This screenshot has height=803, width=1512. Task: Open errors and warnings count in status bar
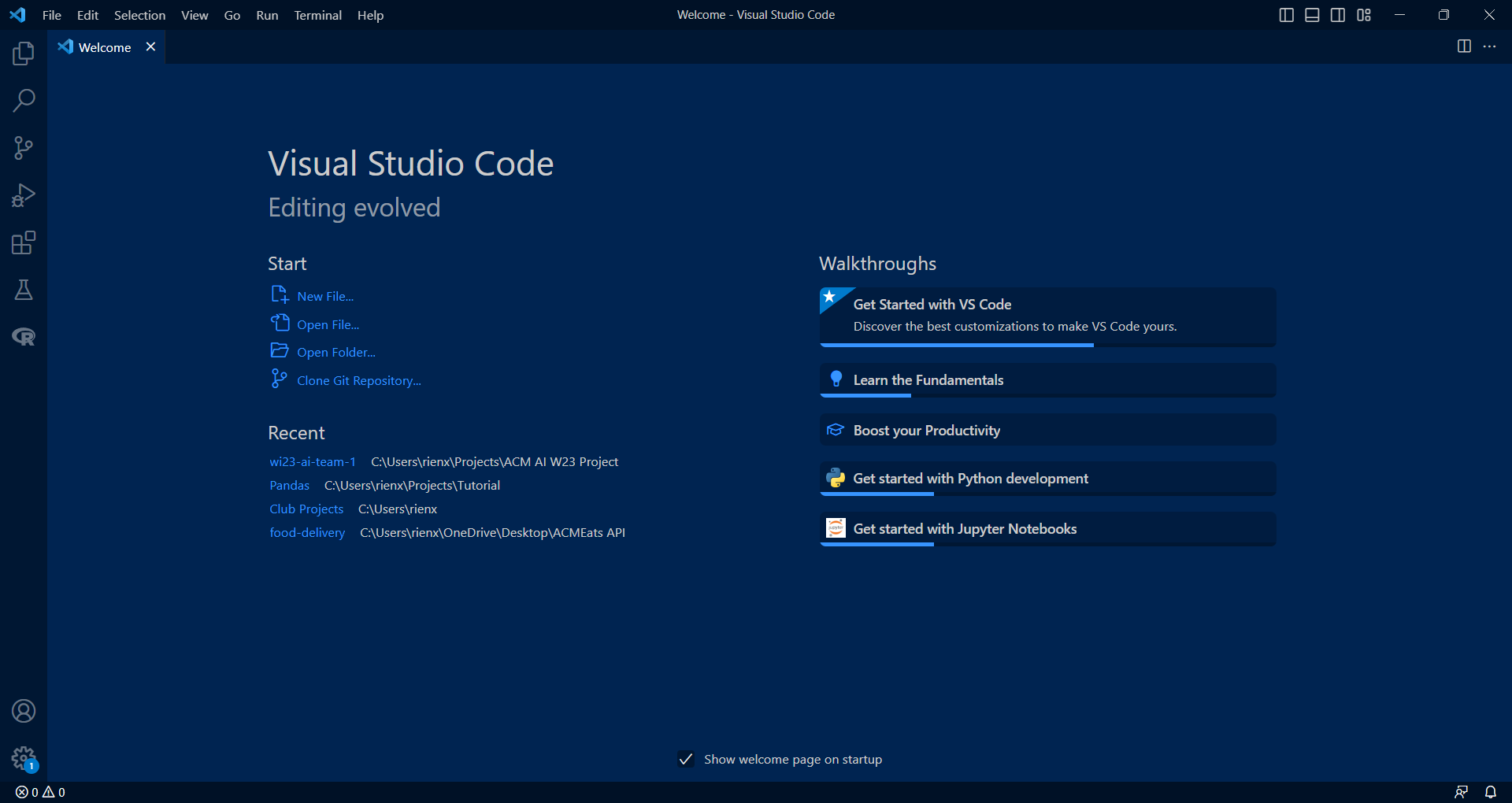[41, 793]
